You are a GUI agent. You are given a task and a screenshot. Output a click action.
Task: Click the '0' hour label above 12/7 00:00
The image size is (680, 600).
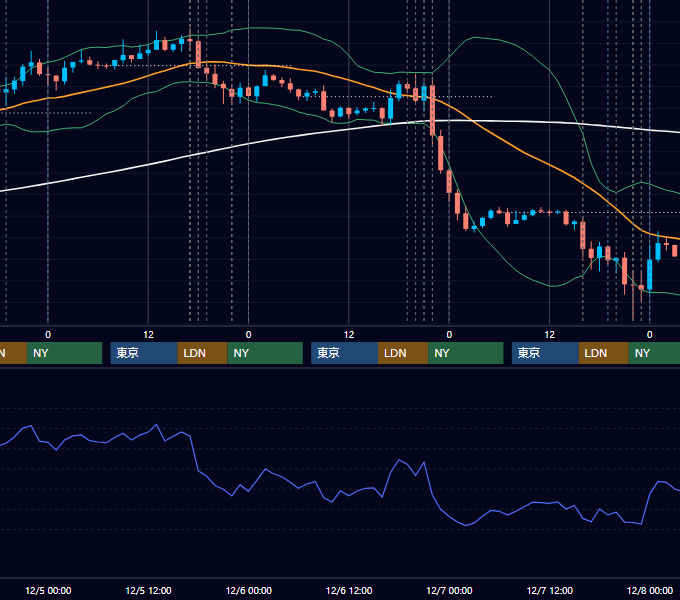pos(449,335)
